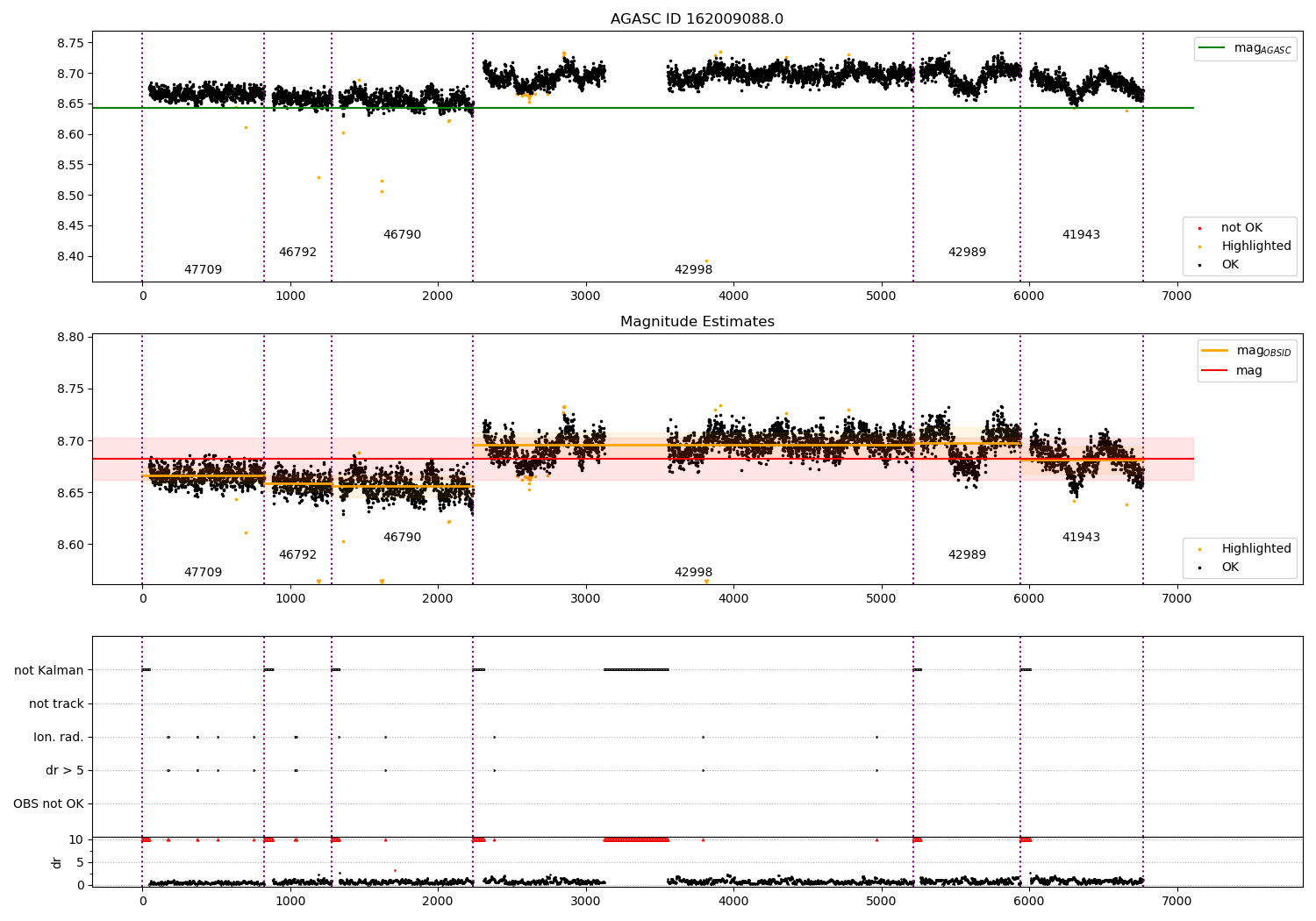
Task: Click the 8.70 y-tick of the Magnitude Estimates plot
Action: click(x=69, y=441)
